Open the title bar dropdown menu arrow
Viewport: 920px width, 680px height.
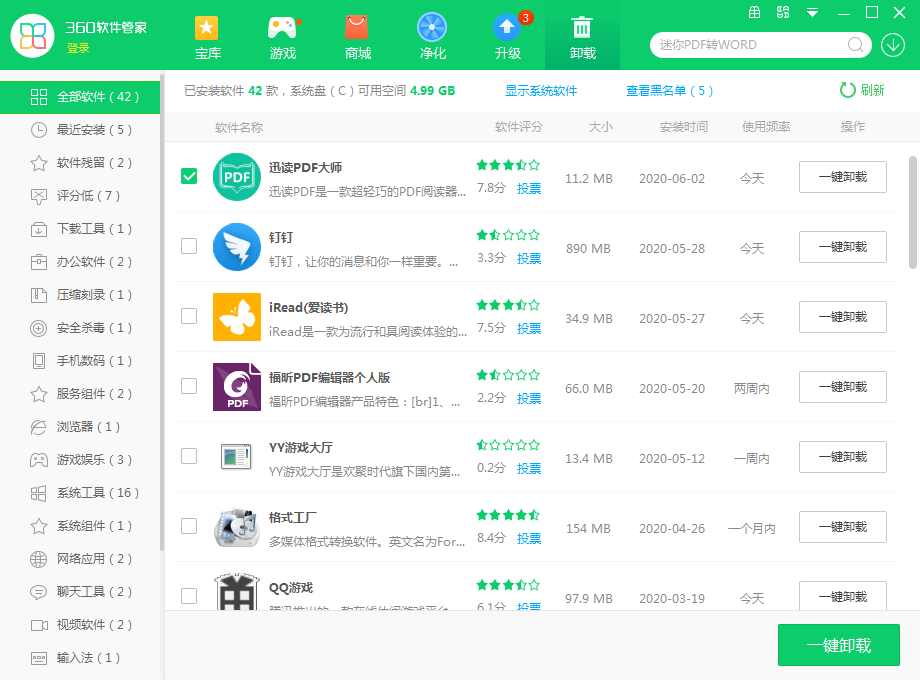tap(813, 13)
